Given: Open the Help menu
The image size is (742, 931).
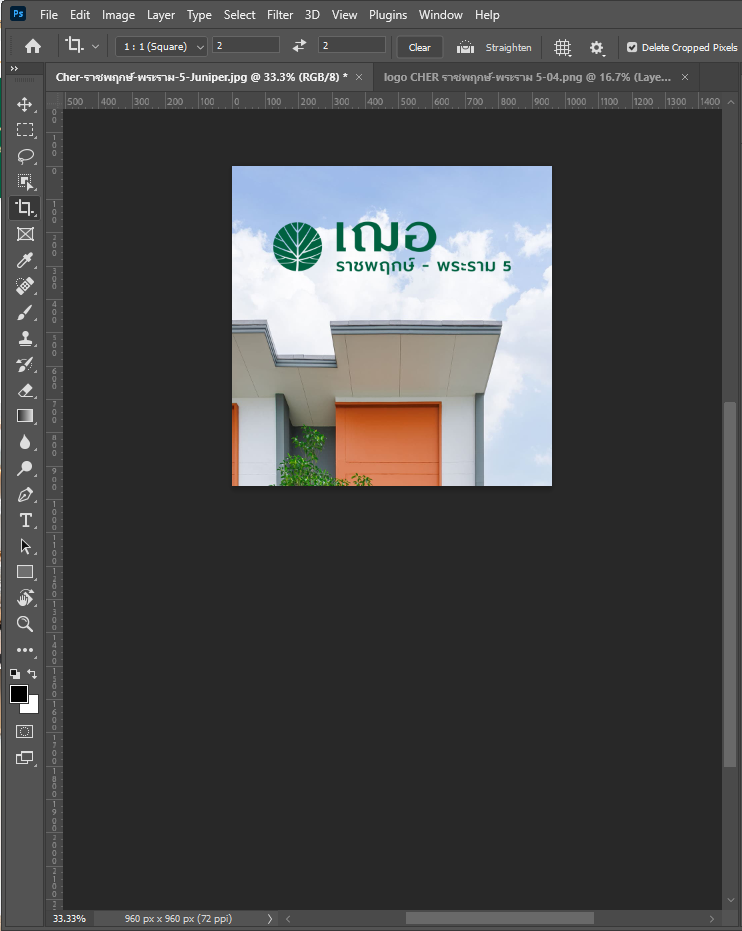Looking at the screenshot, I should (x=487, y=15).
